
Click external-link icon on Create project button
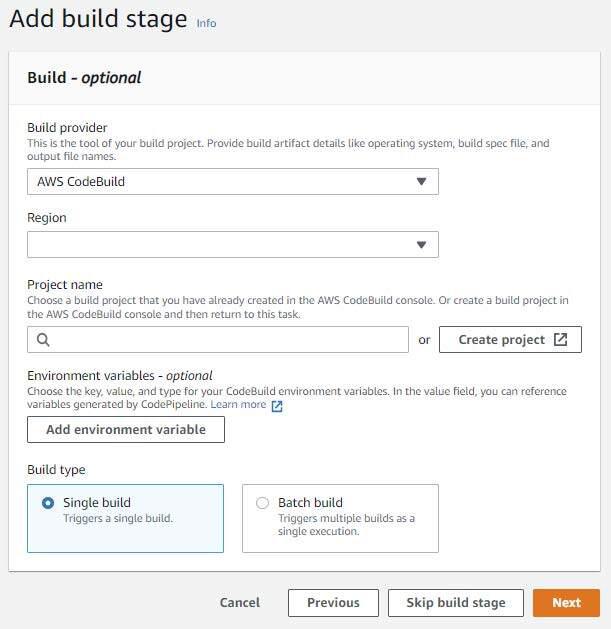pos(560,340)
